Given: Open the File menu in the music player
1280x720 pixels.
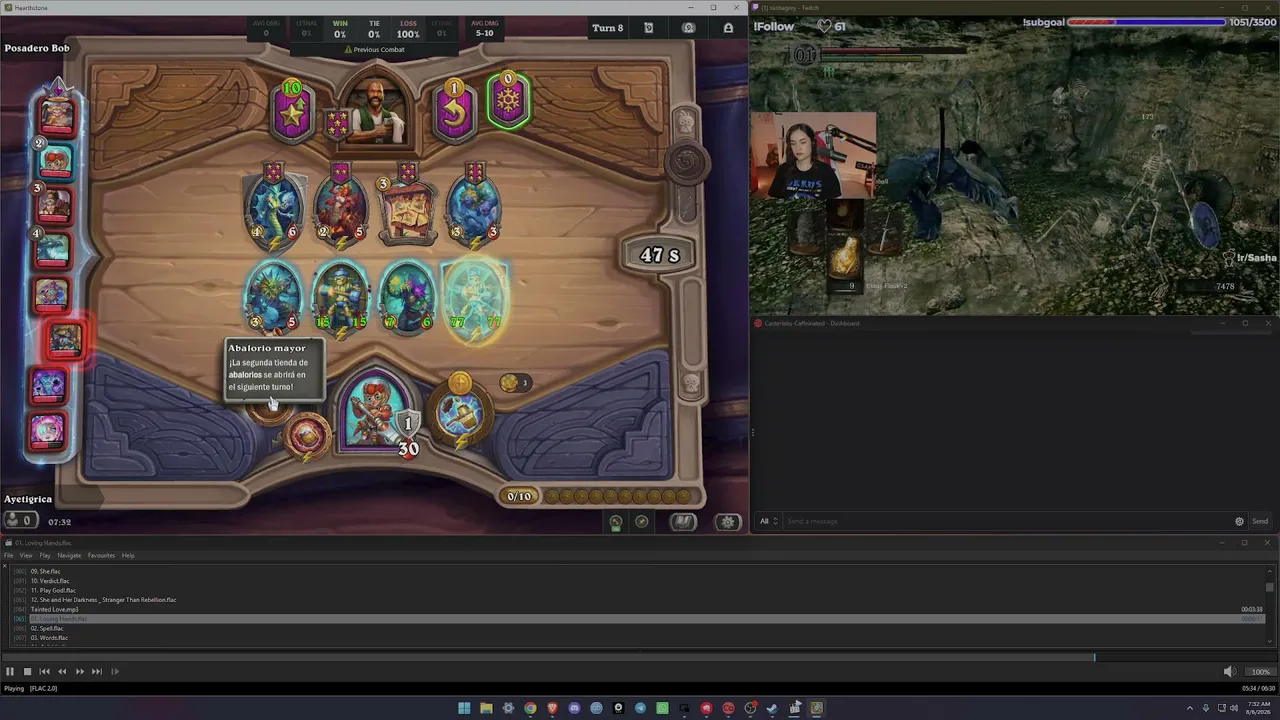Looking at the screenshot, I should coord(9,555).
